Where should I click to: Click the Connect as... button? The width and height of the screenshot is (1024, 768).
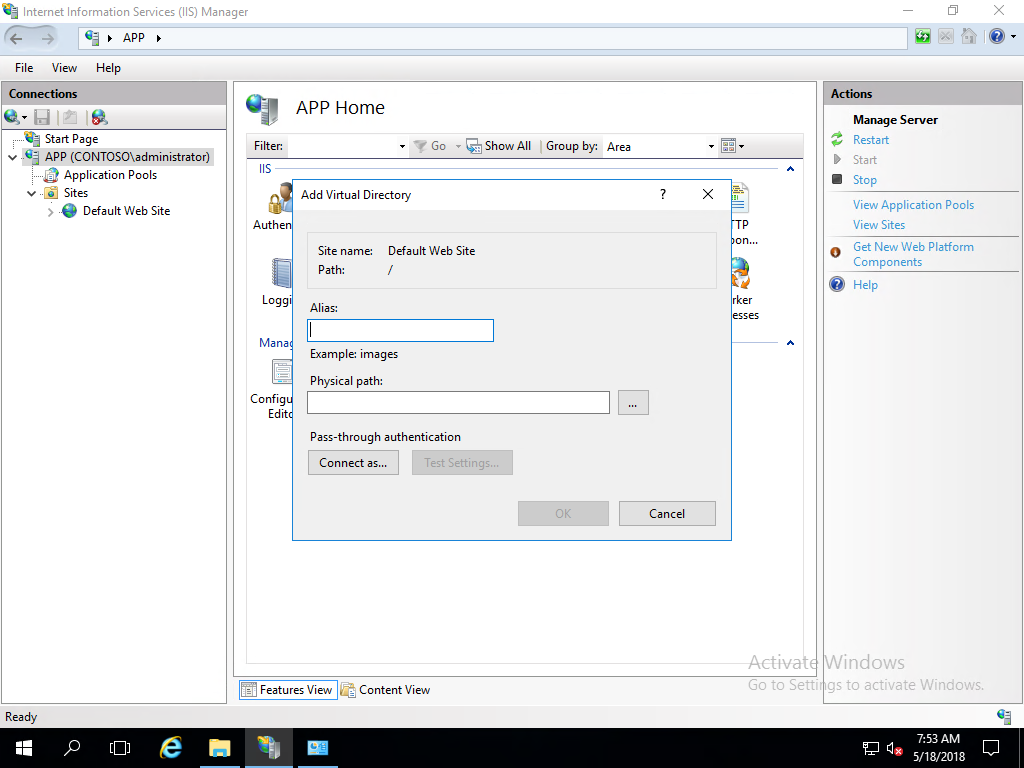(353, 463)
